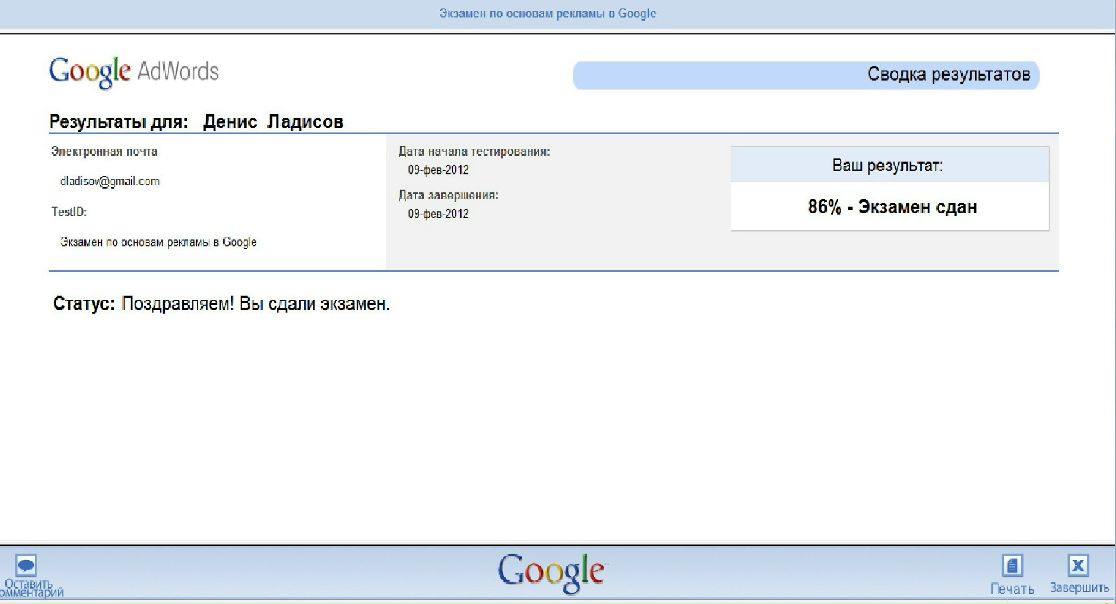Click the TestID value exam name
This screenshot has width=1116, height=604.
[x=158, y=242]
